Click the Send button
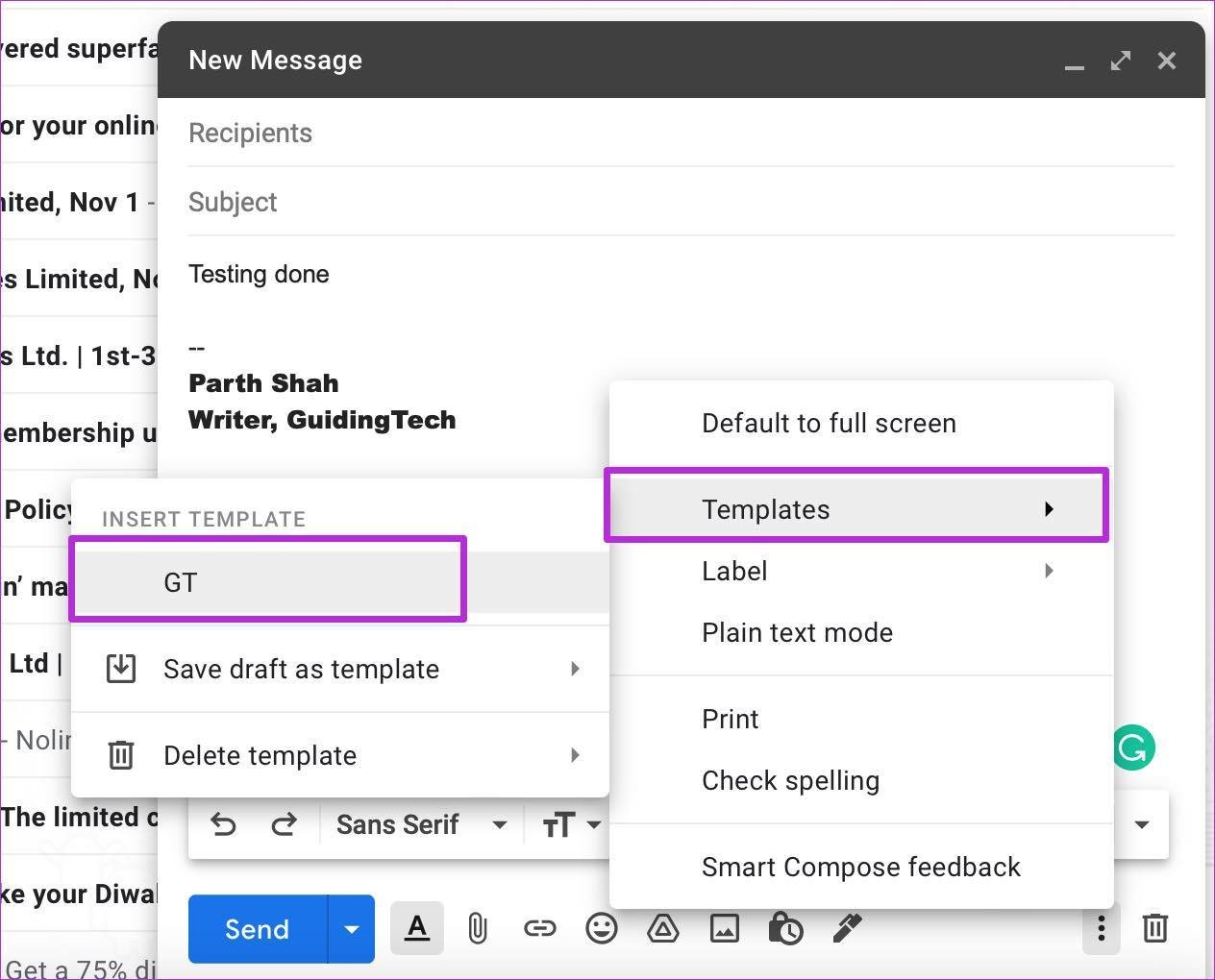Viewport: 1215px width, 980px height. 256,928
